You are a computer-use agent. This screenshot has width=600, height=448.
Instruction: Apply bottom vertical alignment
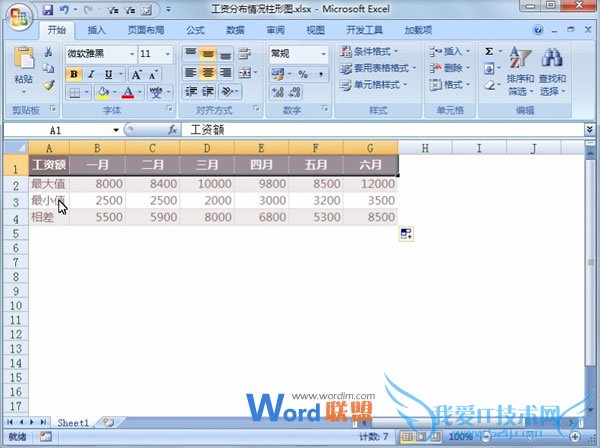tap(226, 53)
